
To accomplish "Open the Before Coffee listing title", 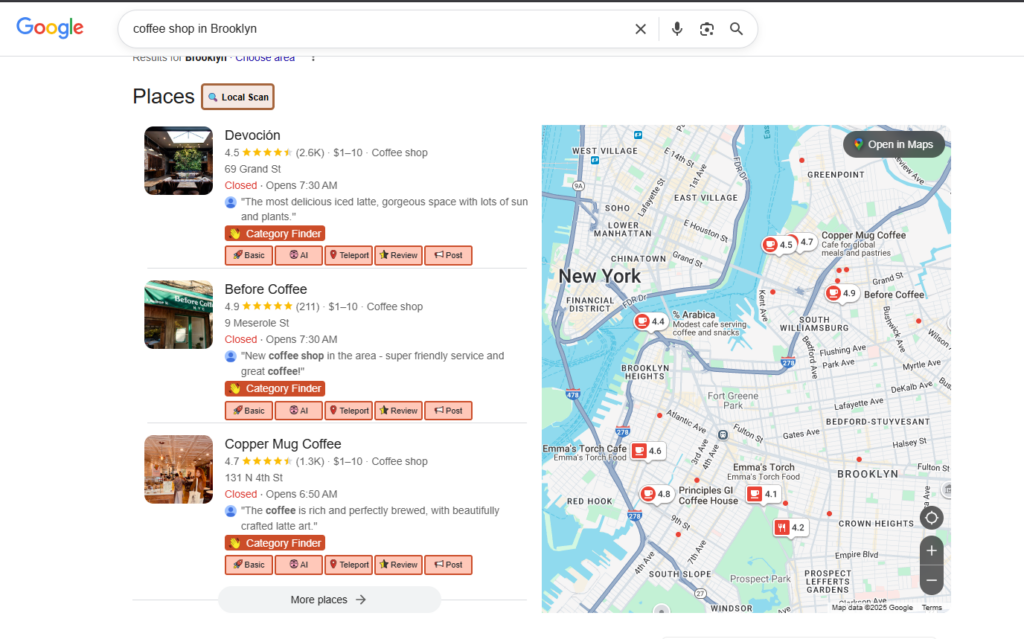I will 266,289.
